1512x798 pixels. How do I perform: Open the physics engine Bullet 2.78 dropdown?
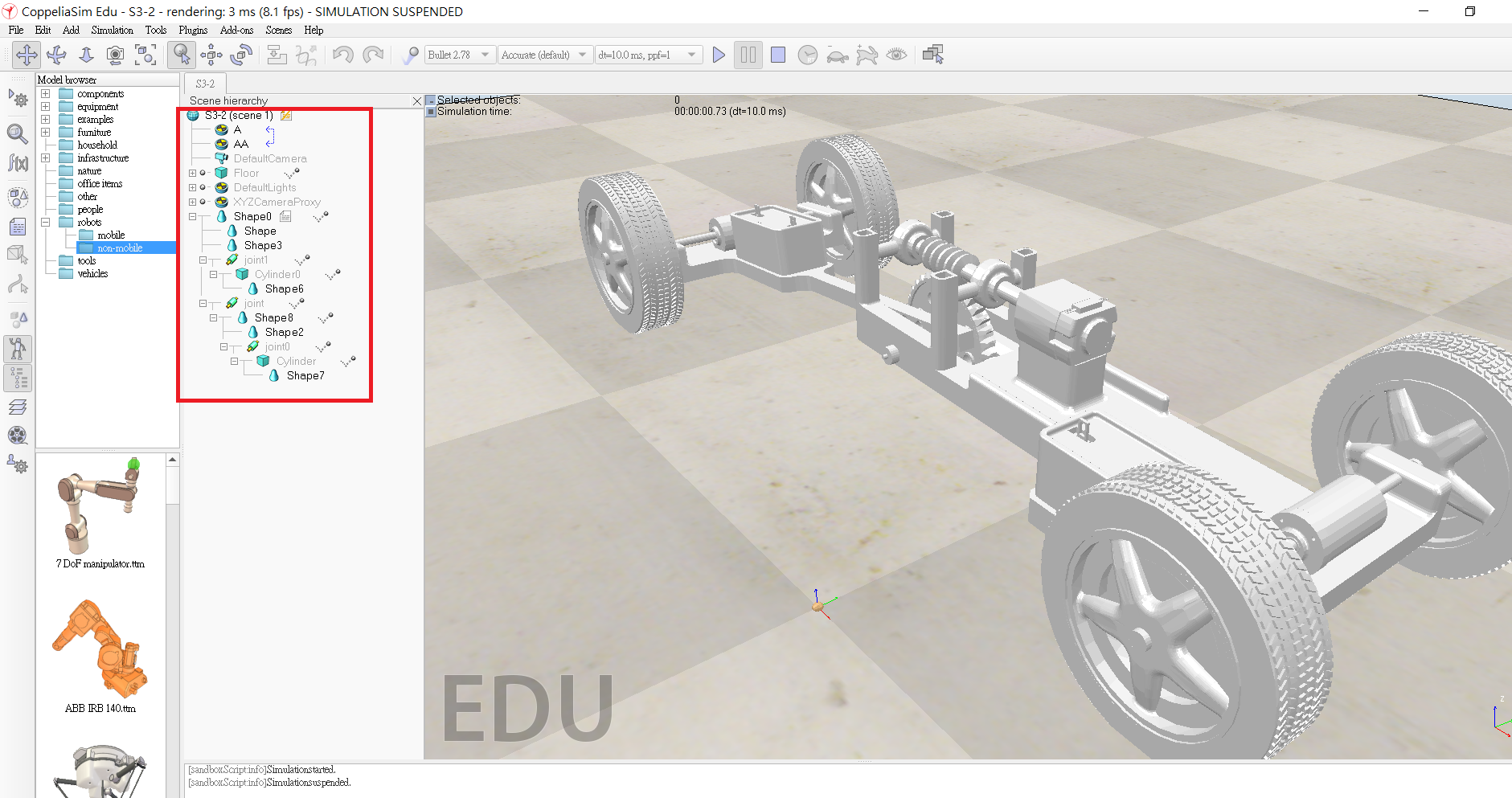(460, 55)
